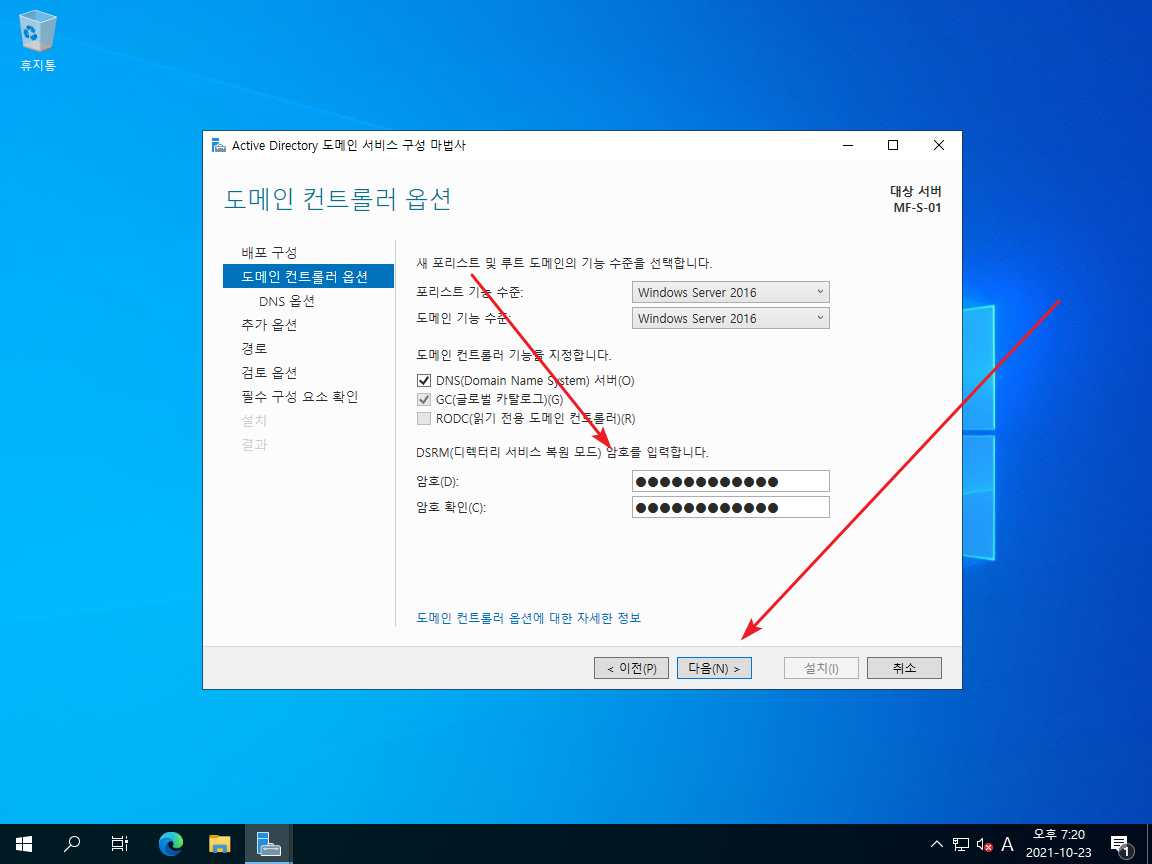Go to the 필수 구성 요소 확인 step
Image resolution: width=1152 pixels, height=864 pixels.
(x=300, y=397)
